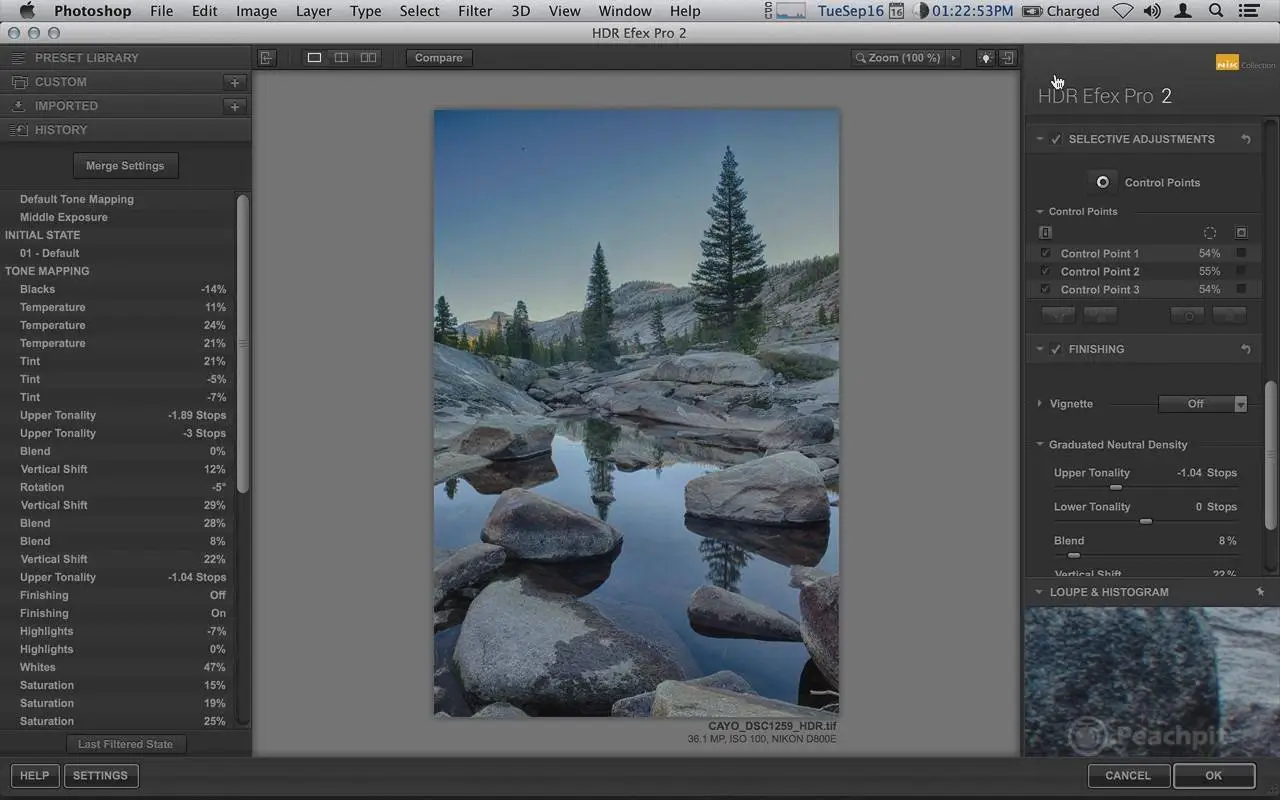Uncheck Control Point 3 checkbox

click(1045, 289)
